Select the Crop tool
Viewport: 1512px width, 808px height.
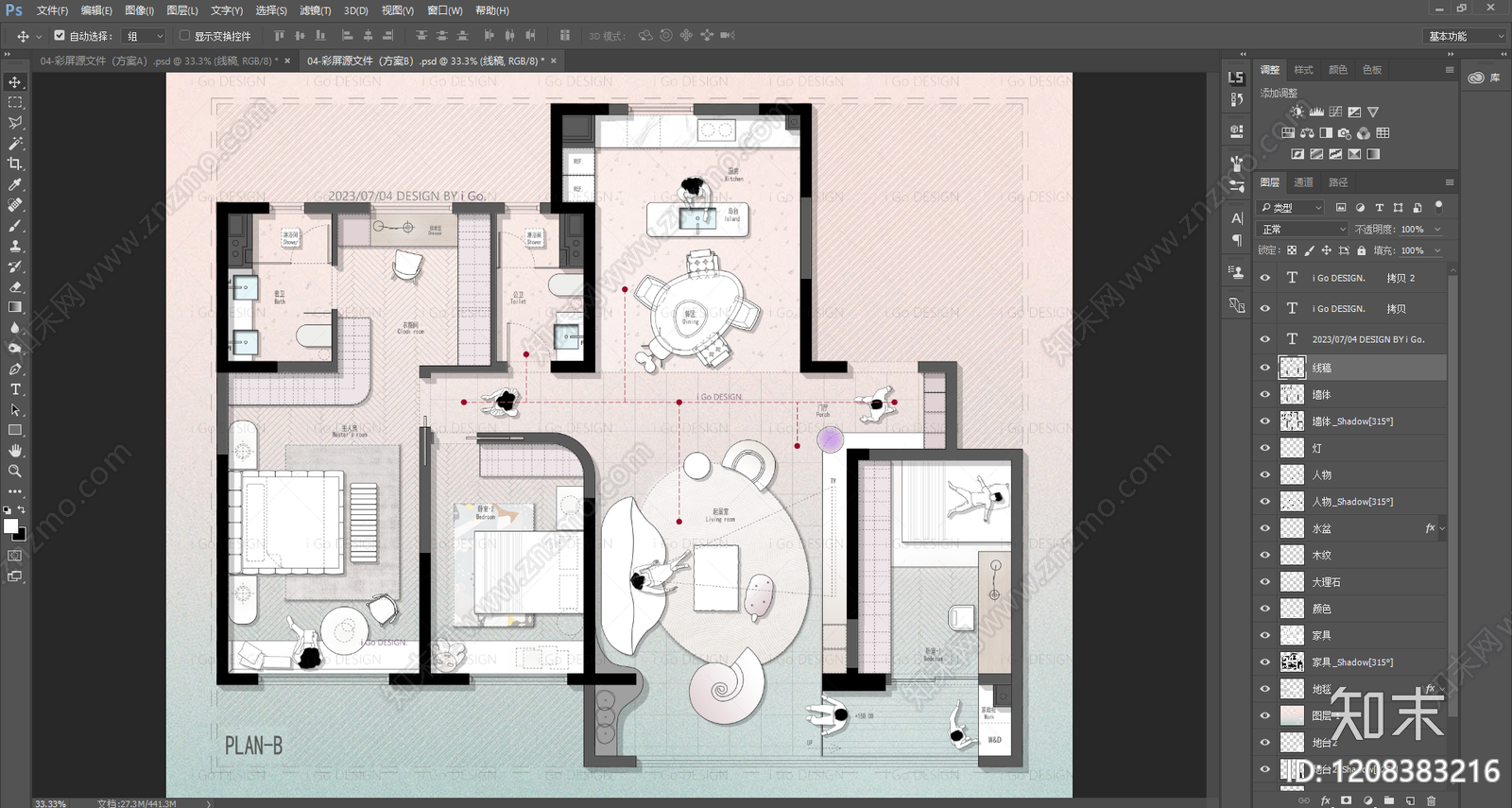click(x=15, y=163)
